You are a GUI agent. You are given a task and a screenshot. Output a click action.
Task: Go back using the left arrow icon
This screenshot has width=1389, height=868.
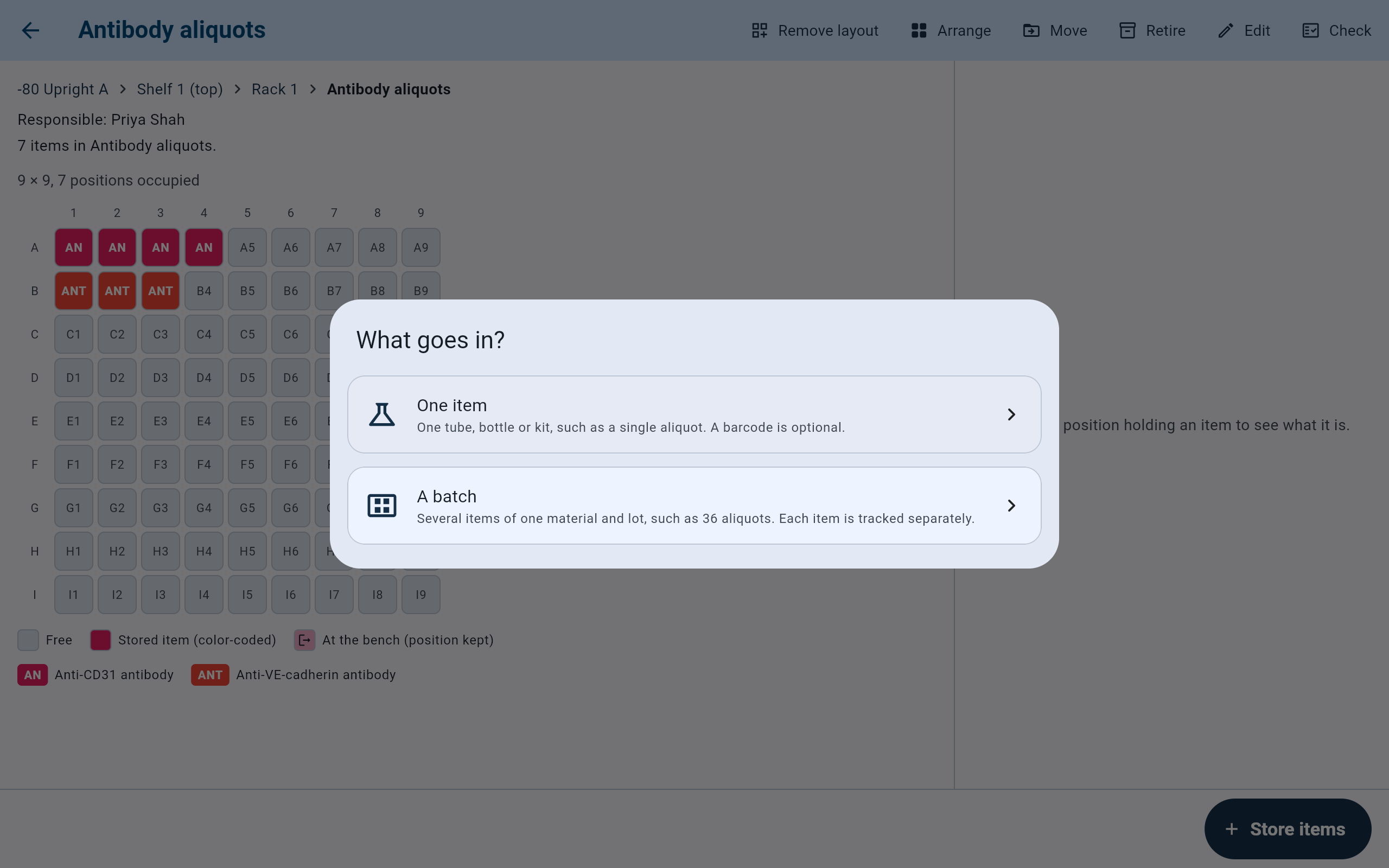30,30
